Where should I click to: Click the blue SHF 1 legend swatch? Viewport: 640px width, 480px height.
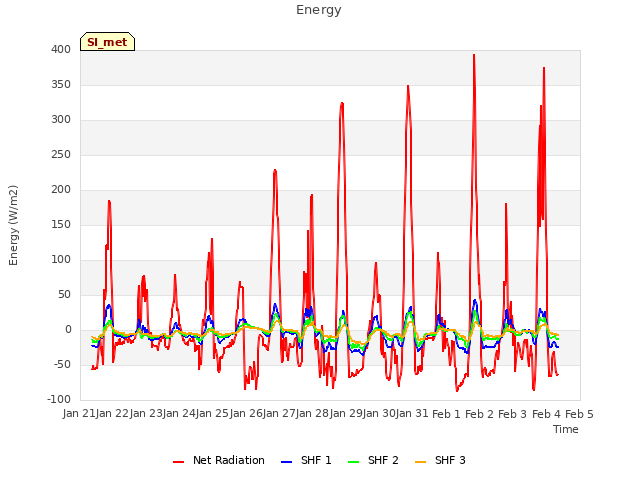pyautogui.click(x=287, y=462)
